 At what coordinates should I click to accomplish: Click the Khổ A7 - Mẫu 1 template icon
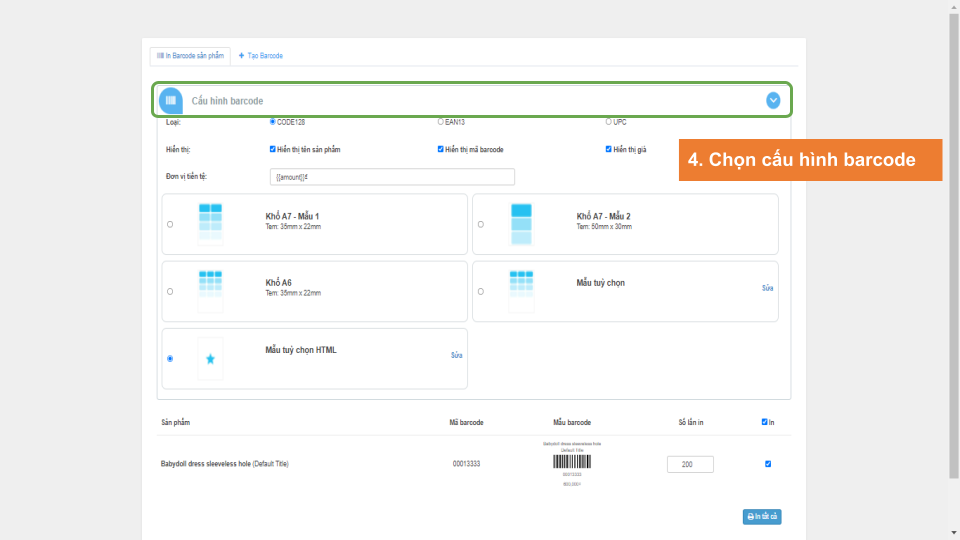pos(210,223)
